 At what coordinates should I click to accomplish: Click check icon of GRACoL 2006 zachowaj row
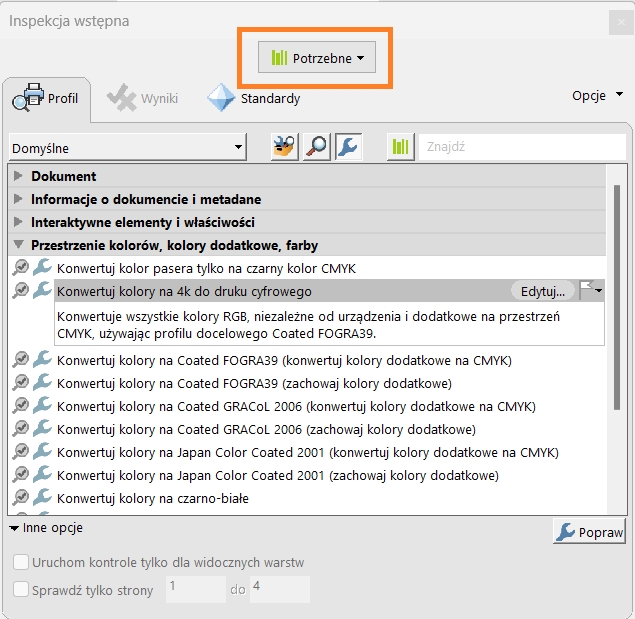tap(21, 429)
